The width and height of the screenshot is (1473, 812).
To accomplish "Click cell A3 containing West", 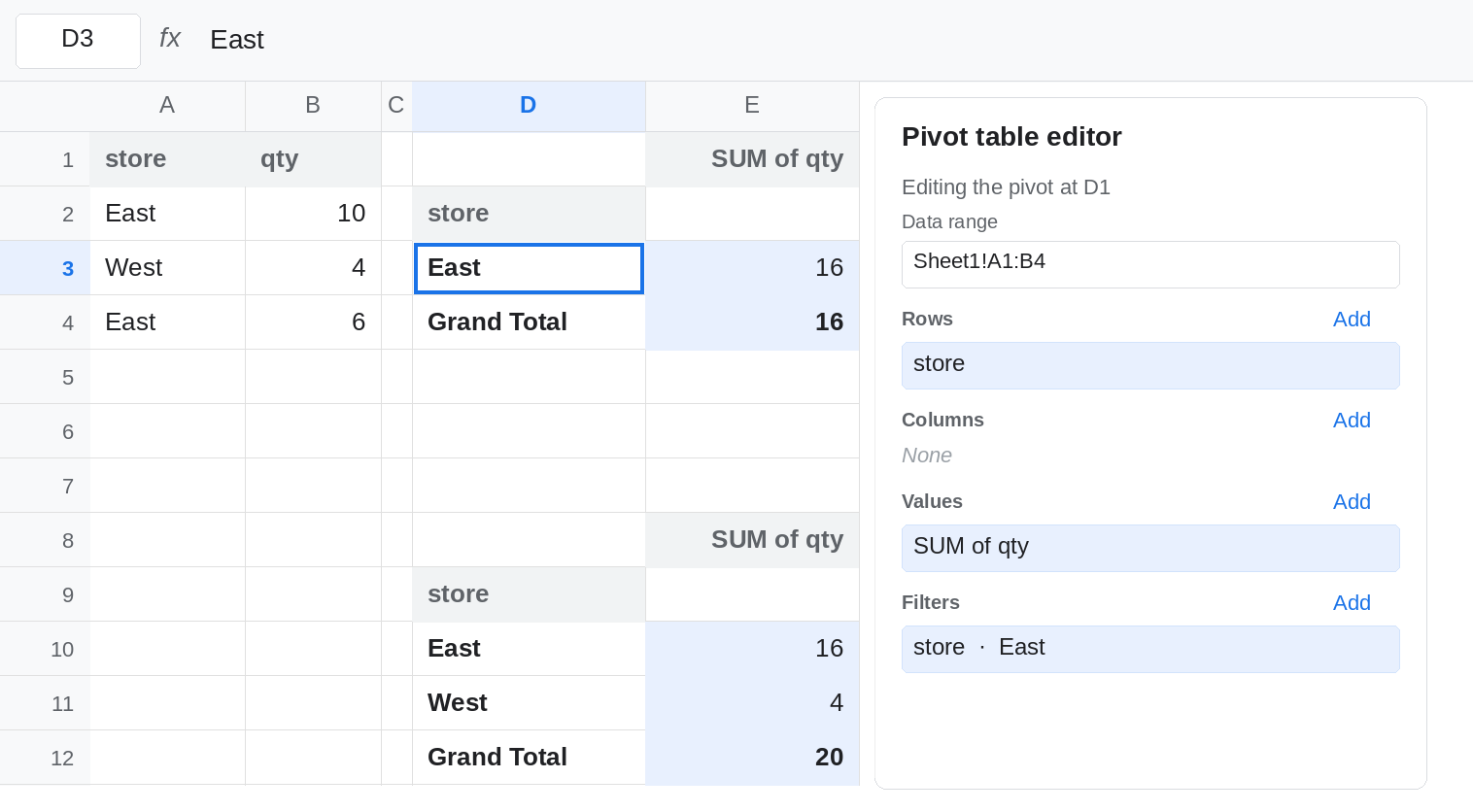I will (167, 268).
